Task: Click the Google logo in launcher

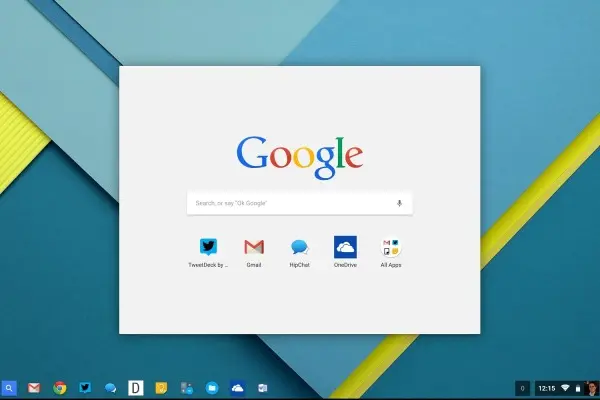Action: (300, 157)
